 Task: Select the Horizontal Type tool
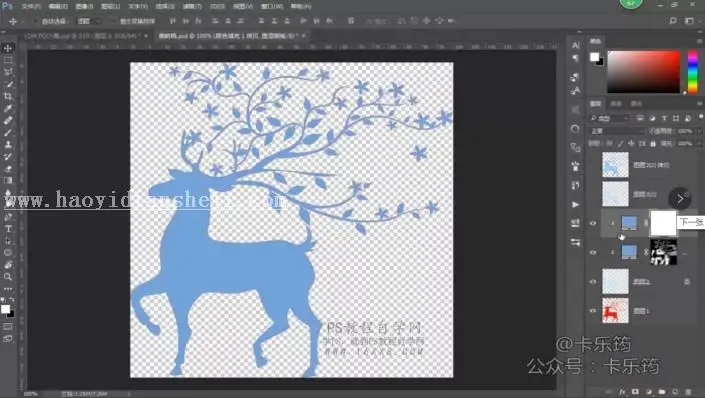tap(8, 229)
